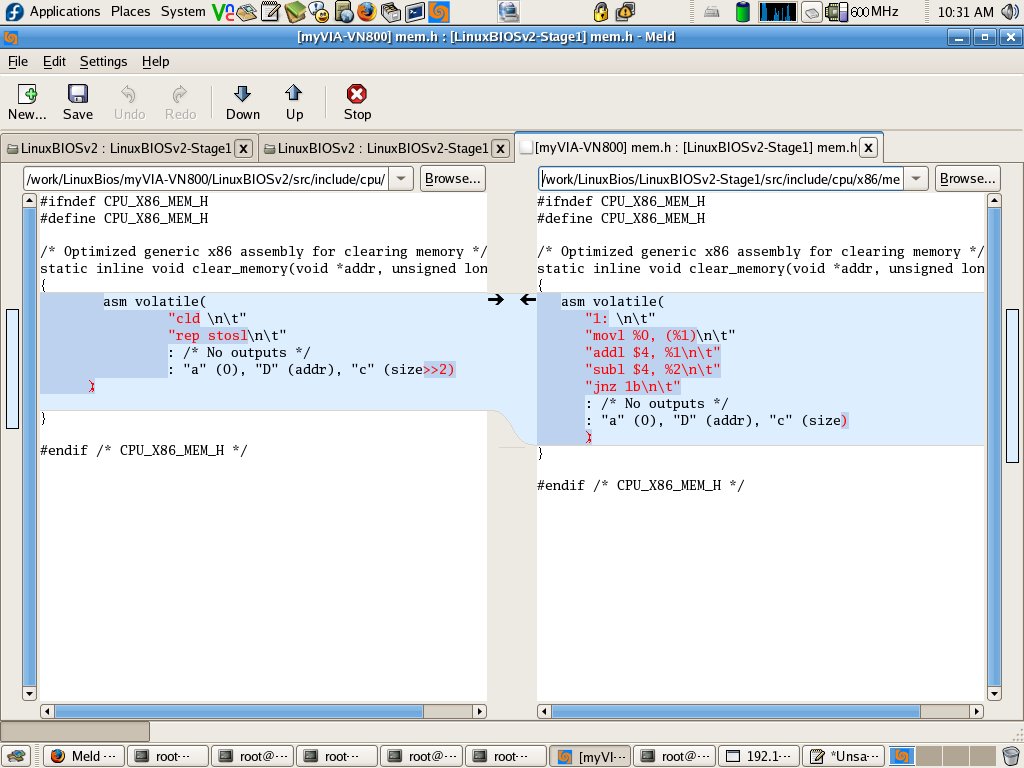Open the Help menu

tap(155, 61)
